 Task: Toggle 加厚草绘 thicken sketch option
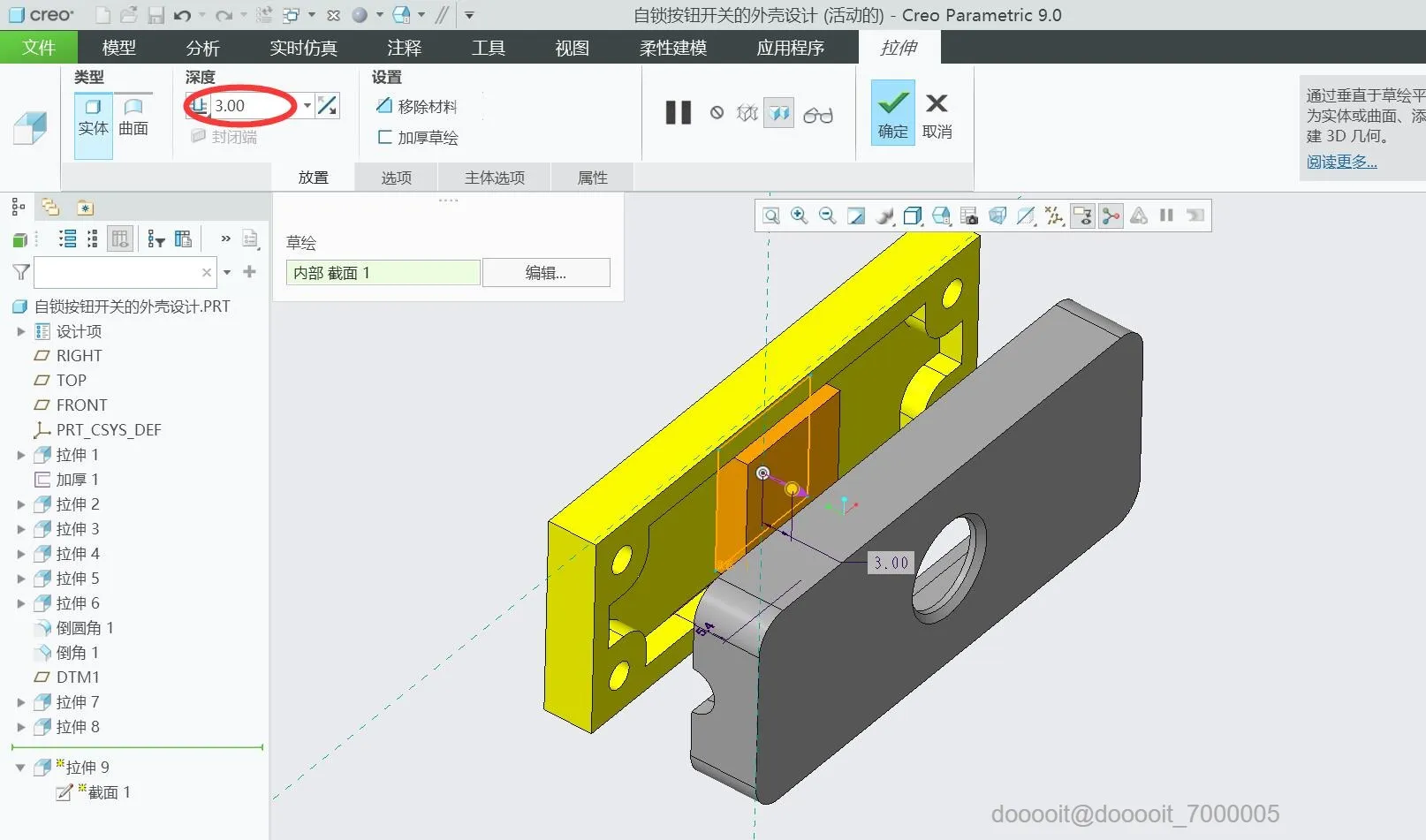point(418,138)
